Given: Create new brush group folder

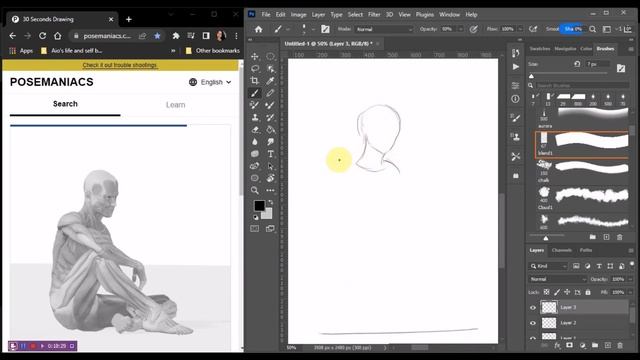Looking at the screenshot, I should (x=593, y=237).
